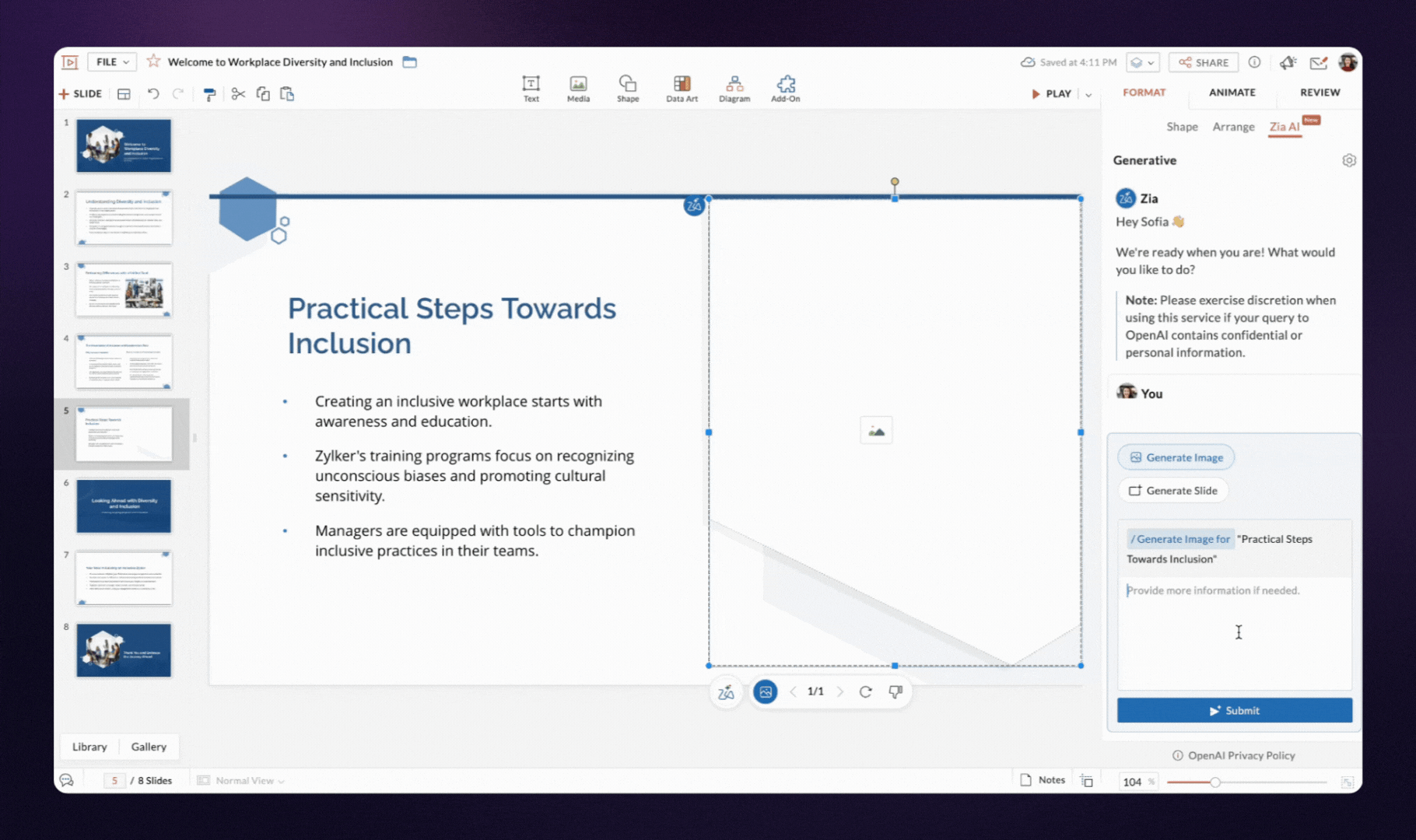This screenshot has width=1416, height=840.
Task: Adjust the zoom slider handle
Action: tap(1214, 782)
